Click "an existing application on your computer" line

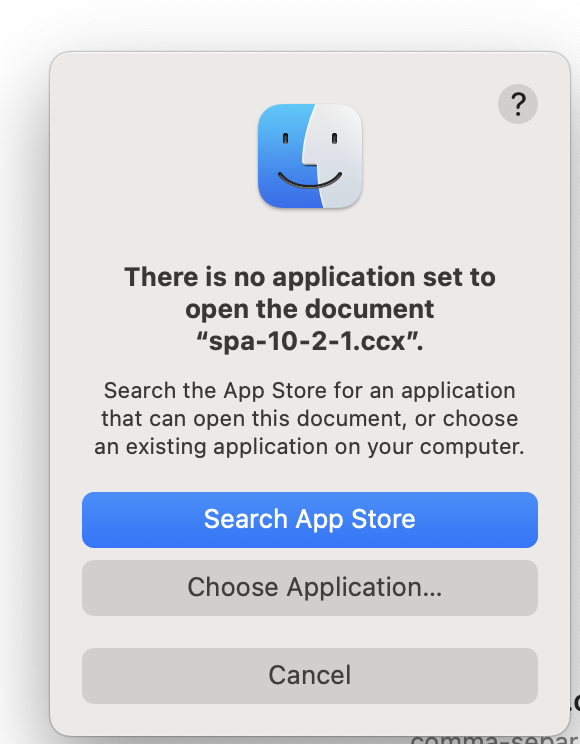(x=309, y=447)
